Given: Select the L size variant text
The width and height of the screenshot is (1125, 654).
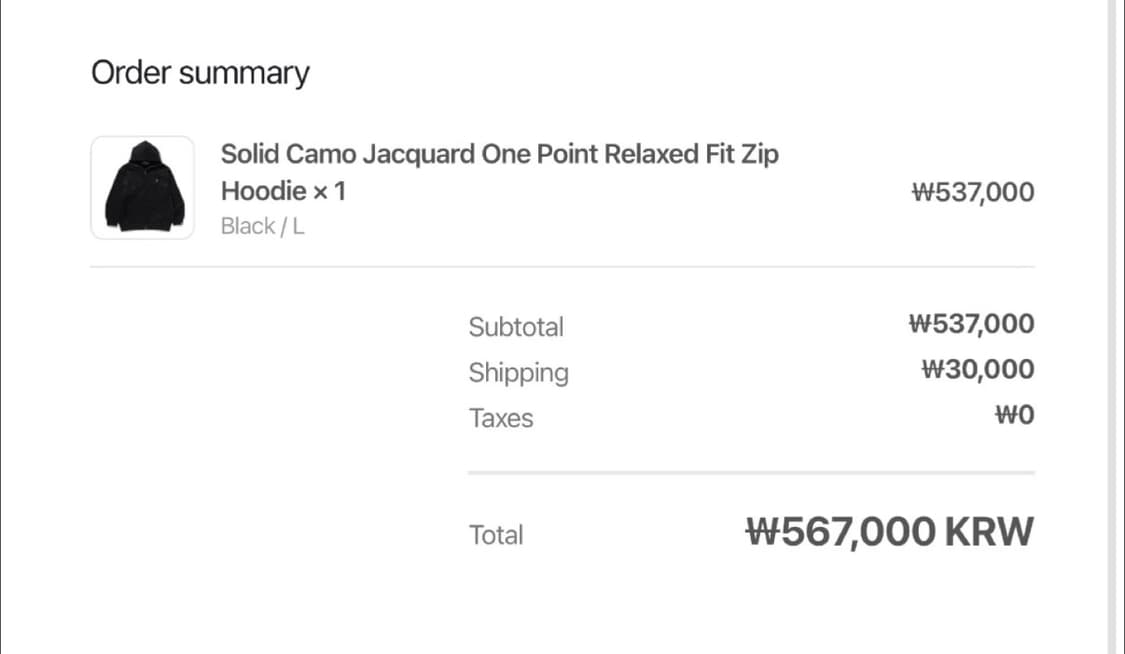Looking at the screenshot, I should coord(298,226).
